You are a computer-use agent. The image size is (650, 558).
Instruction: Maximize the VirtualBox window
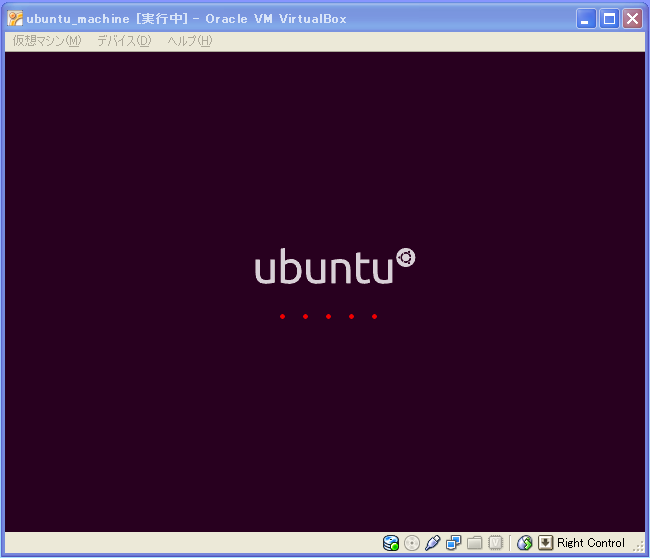coord(609,19)
